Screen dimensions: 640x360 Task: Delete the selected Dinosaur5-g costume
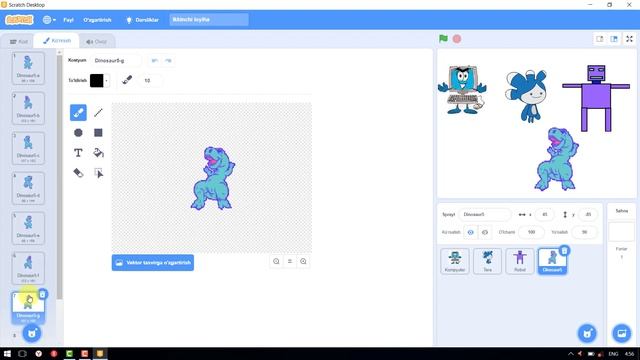pyautogui.click(x=42, y=294)
